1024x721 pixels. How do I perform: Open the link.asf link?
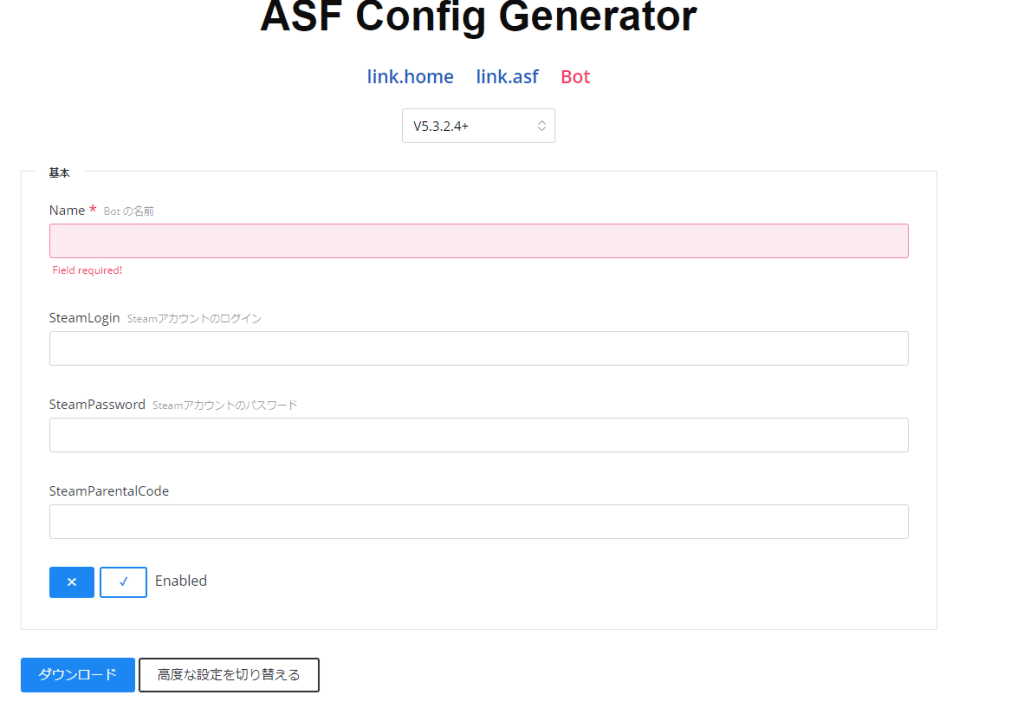point(507,76)
